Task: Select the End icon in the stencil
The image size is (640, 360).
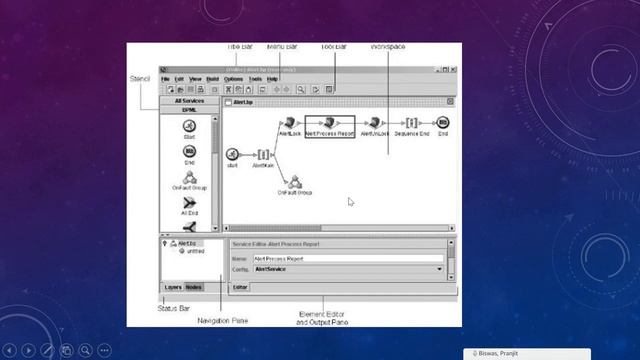Action: pyautogui.click(x=189, y=151)
